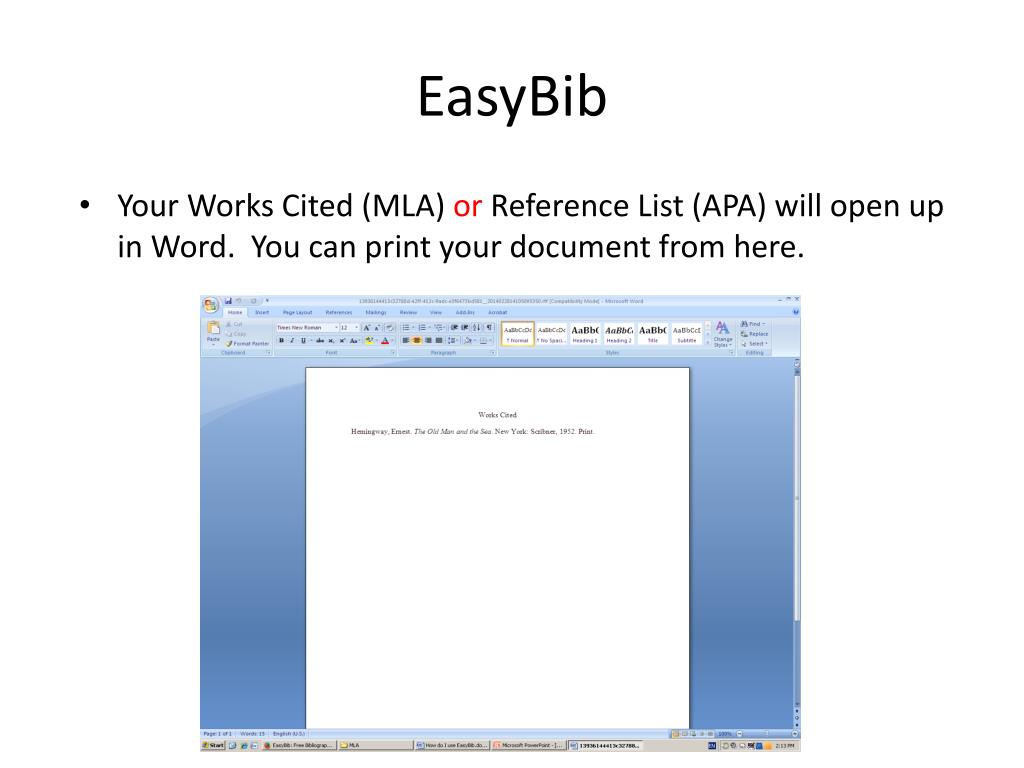Go to the Review ribbon tab
The height and width of the screenshot is (768, 1024).
click(409, 313)
